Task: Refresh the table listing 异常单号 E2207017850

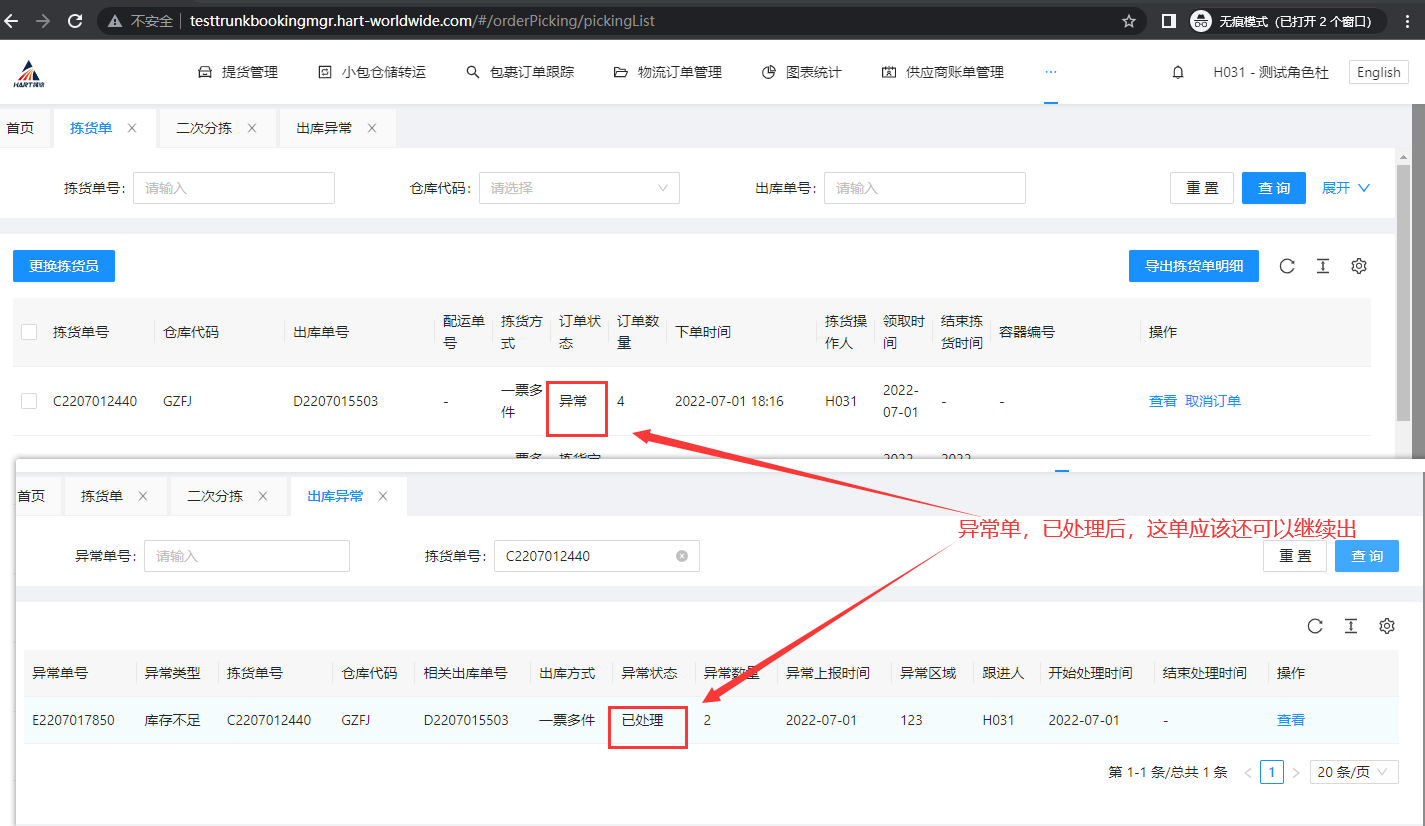Action: pyautogui.click(x=1315, y=626)
